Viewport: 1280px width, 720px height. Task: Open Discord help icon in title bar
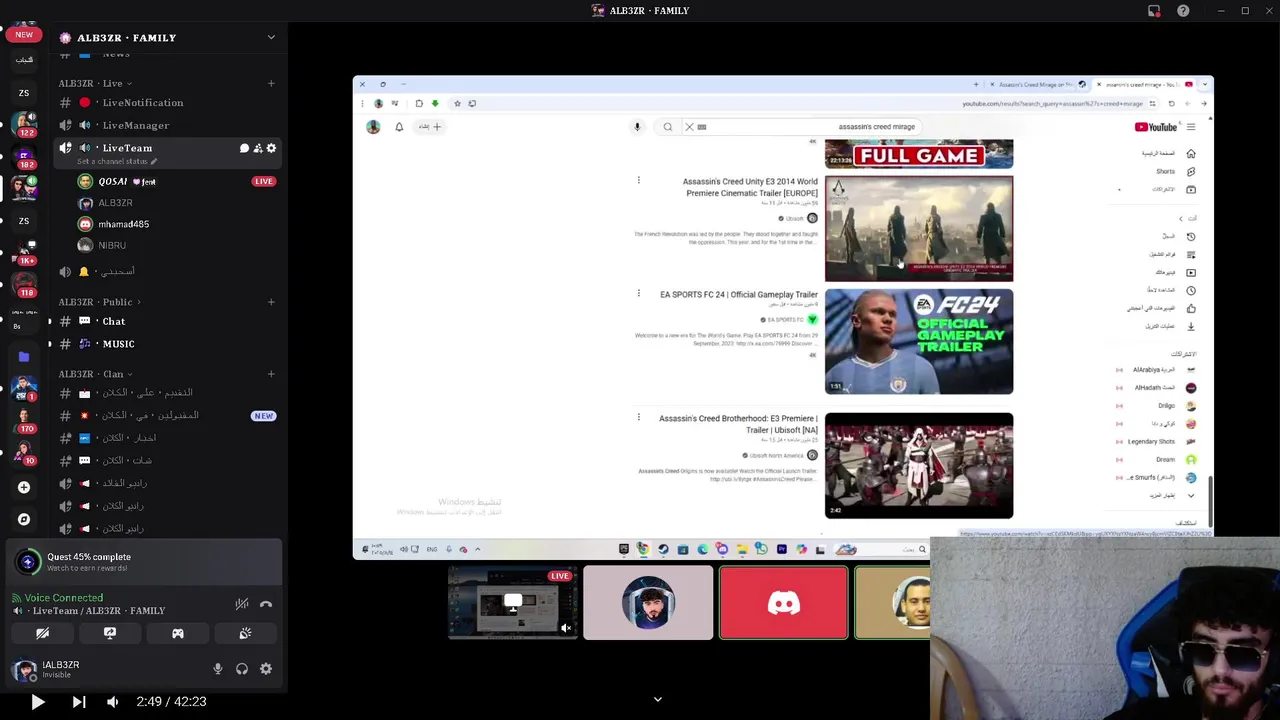pyautogui.click(x=1184, y=11)
